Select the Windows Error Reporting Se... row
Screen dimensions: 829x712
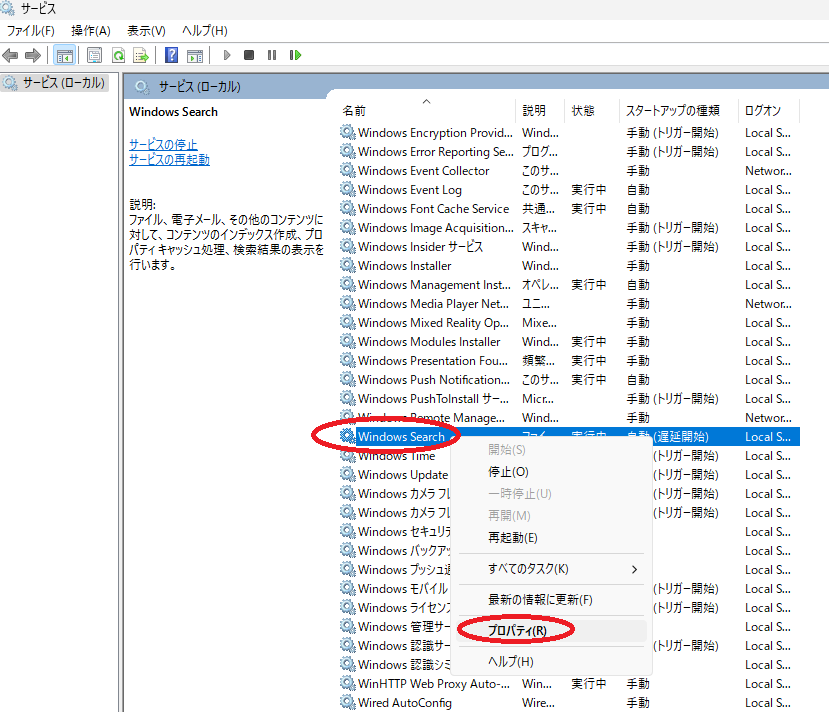[569, 151]
